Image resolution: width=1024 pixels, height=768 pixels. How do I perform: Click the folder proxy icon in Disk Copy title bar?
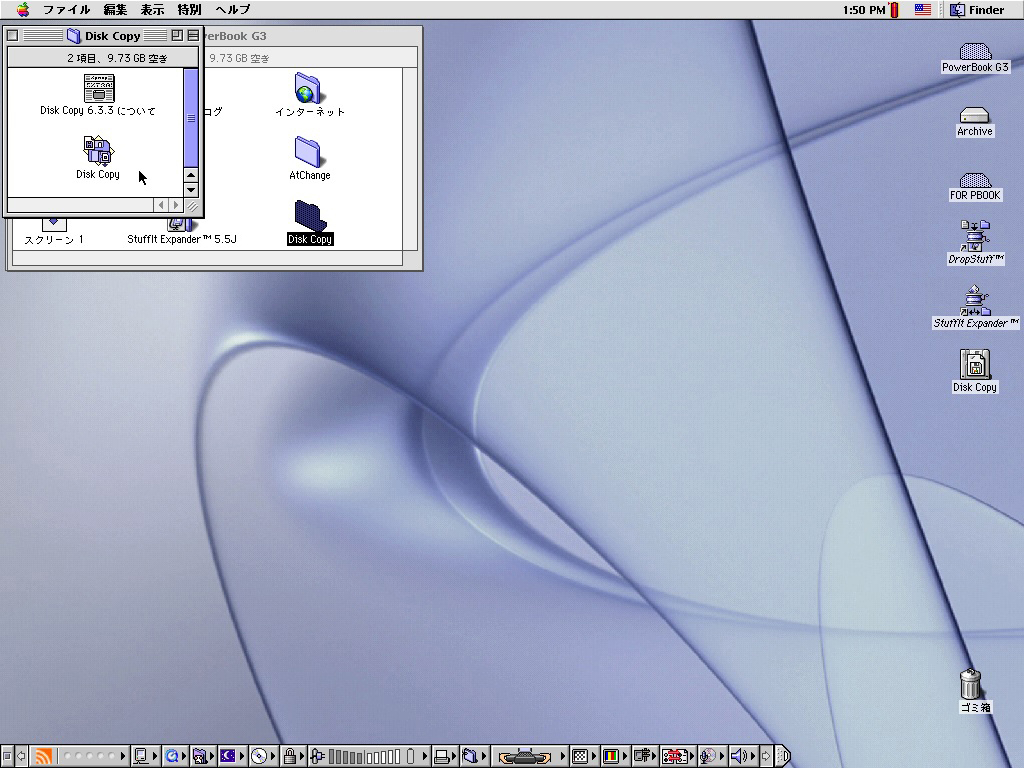74,35
